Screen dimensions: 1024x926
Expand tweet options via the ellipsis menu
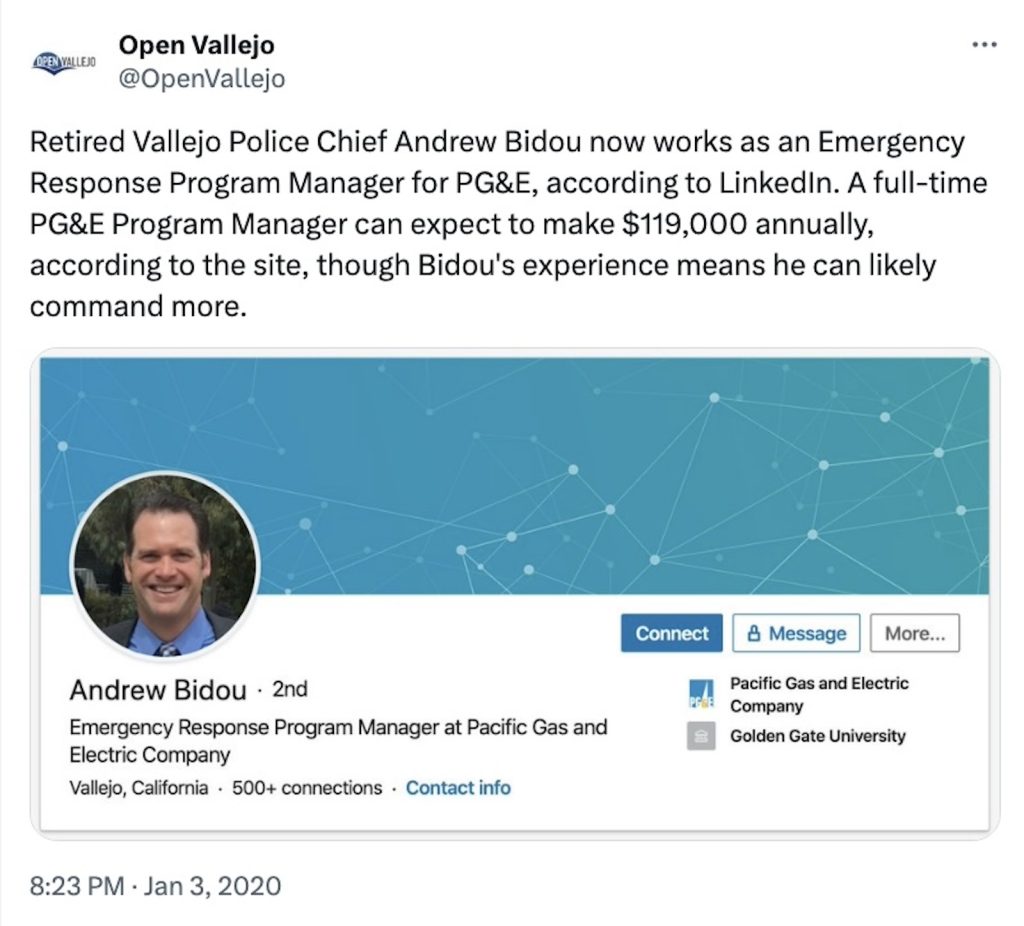coord(985,42)
